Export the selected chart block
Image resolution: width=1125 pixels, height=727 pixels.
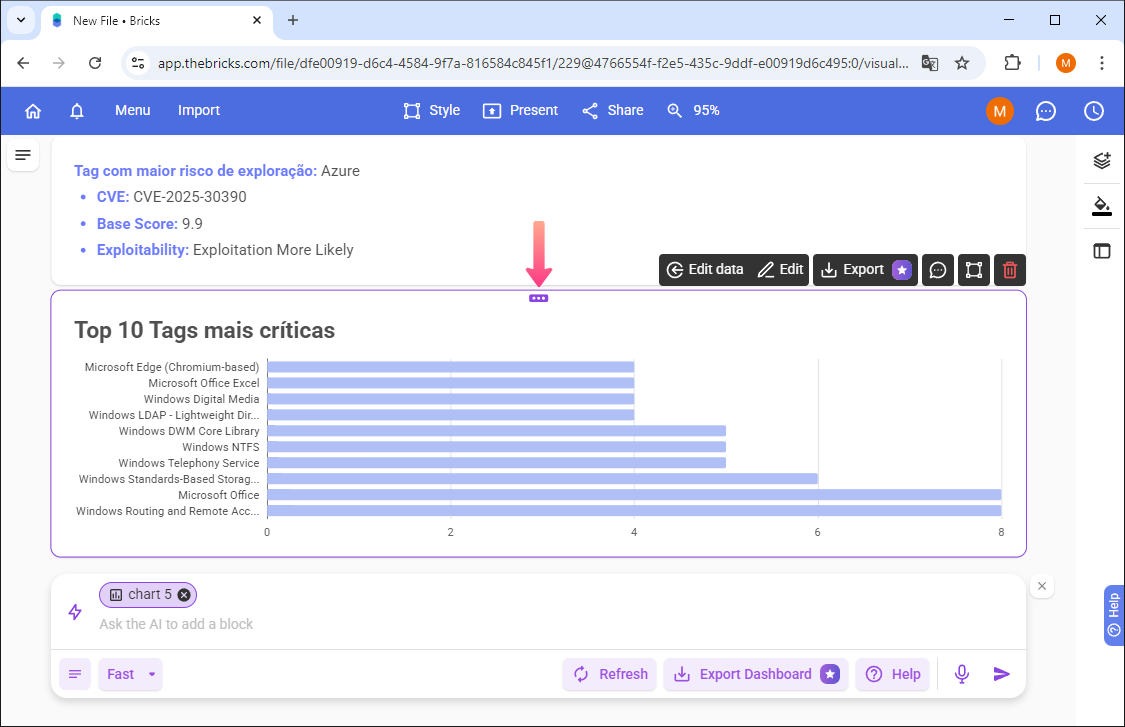tap(865, 270)
